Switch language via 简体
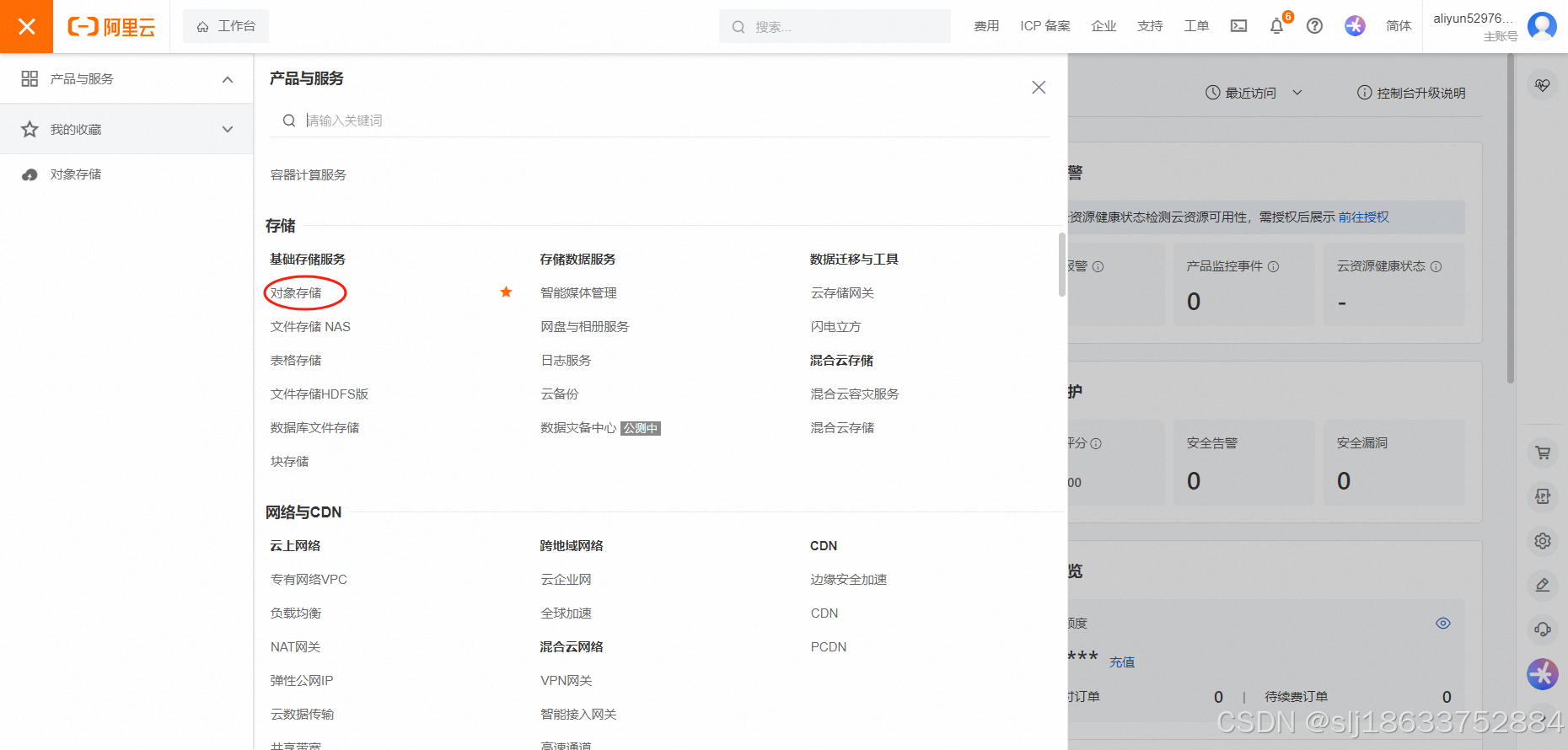Screen dimensions: 1568x750 1399,26
